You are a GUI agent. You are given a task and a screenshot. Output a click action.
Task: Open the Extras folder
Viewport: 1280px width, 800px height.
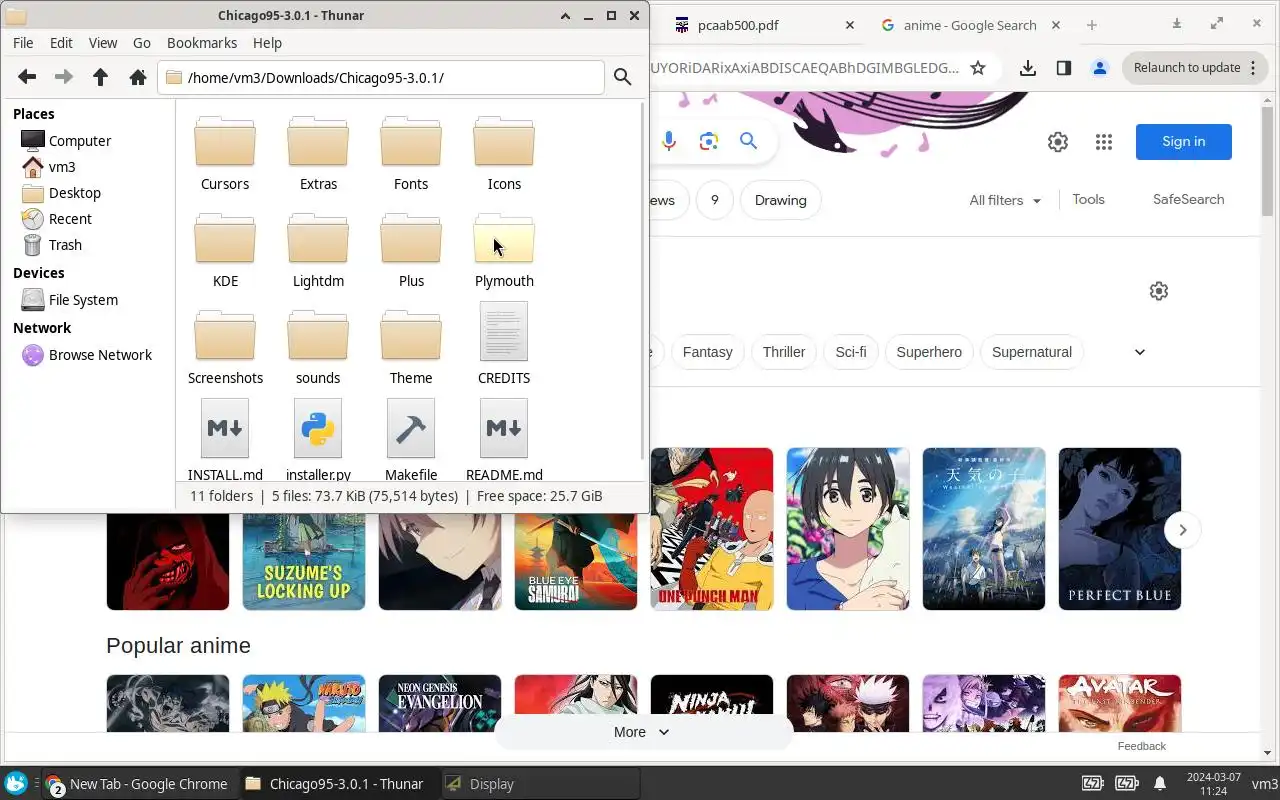coord(318,152)
